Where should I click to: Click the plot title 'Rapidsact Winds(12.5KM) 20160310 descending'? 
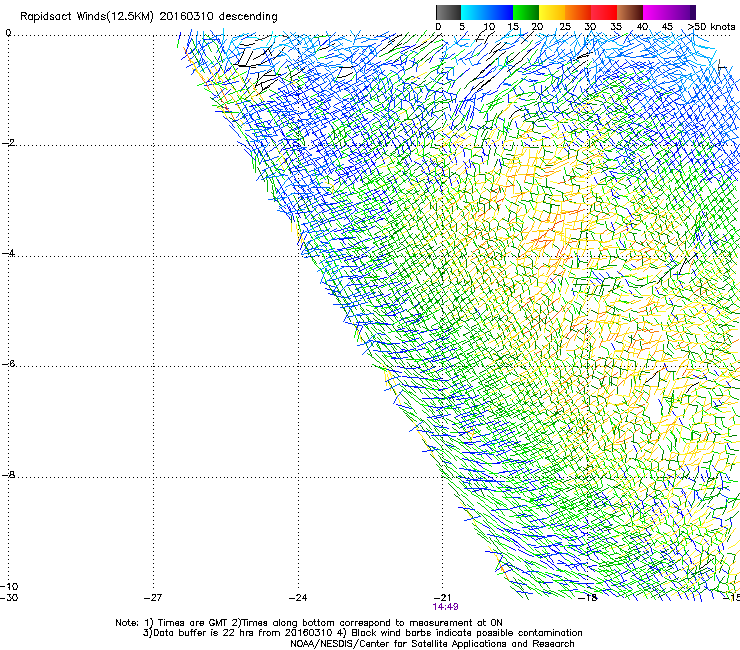point(149,17)
